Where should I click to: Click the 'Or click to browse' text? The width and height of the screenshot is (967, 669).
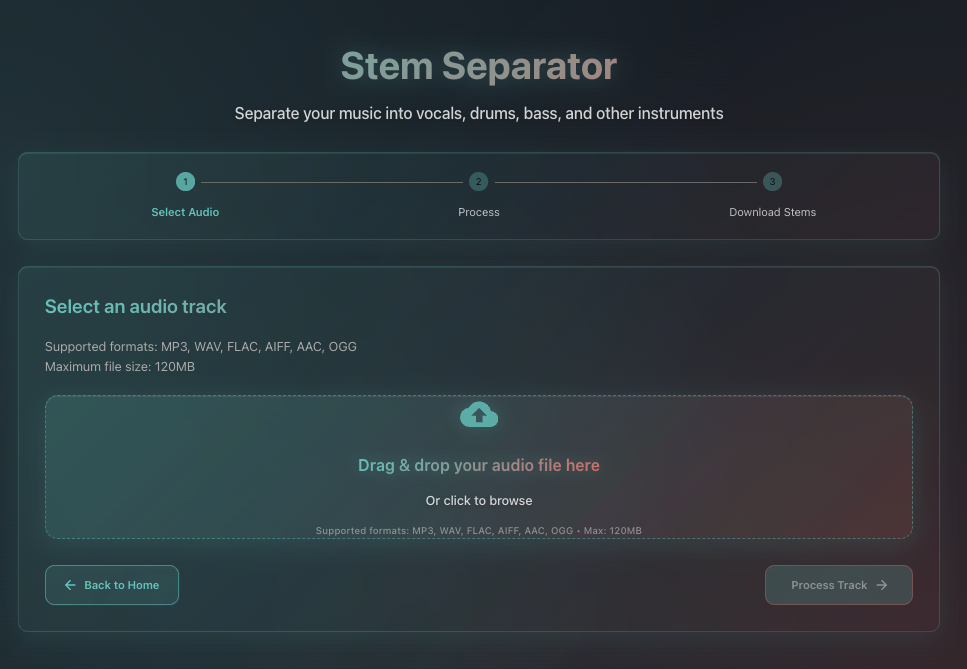pos(479,500)
